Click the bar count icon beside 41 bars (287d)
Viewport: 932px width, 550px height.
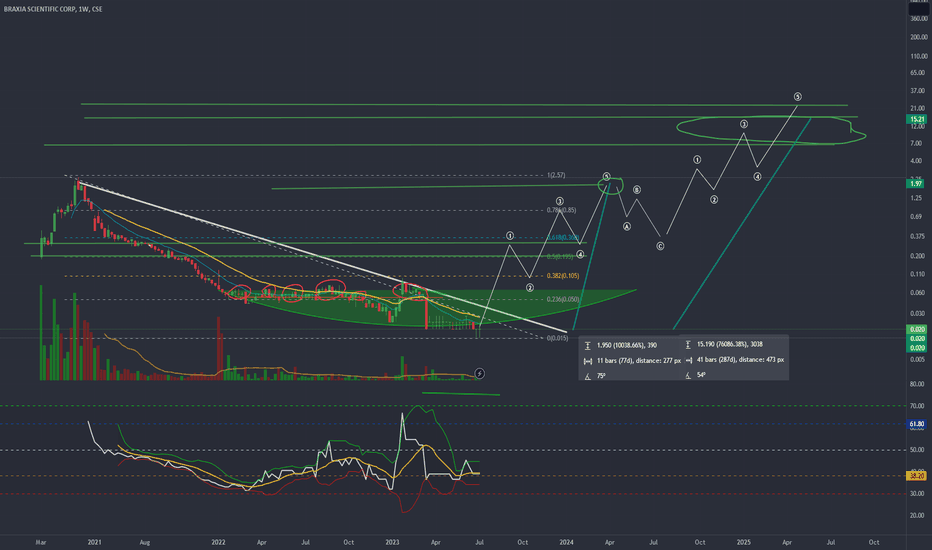click(688, 360)
